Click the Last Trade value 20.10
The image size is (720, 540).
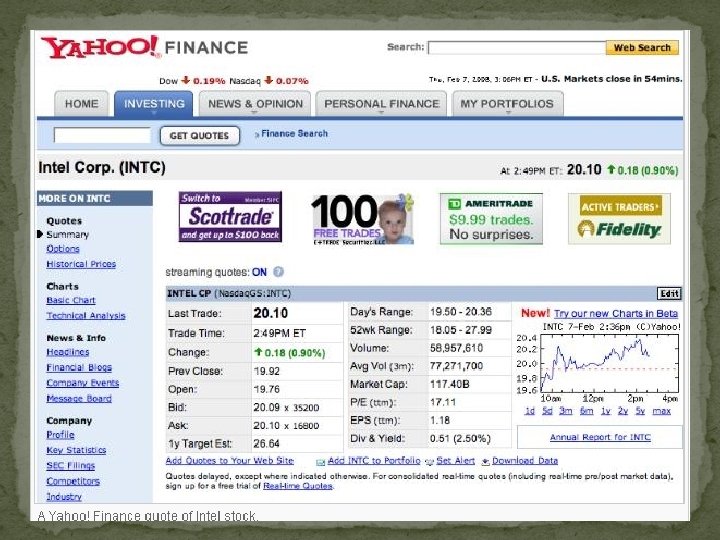(270, 313)
